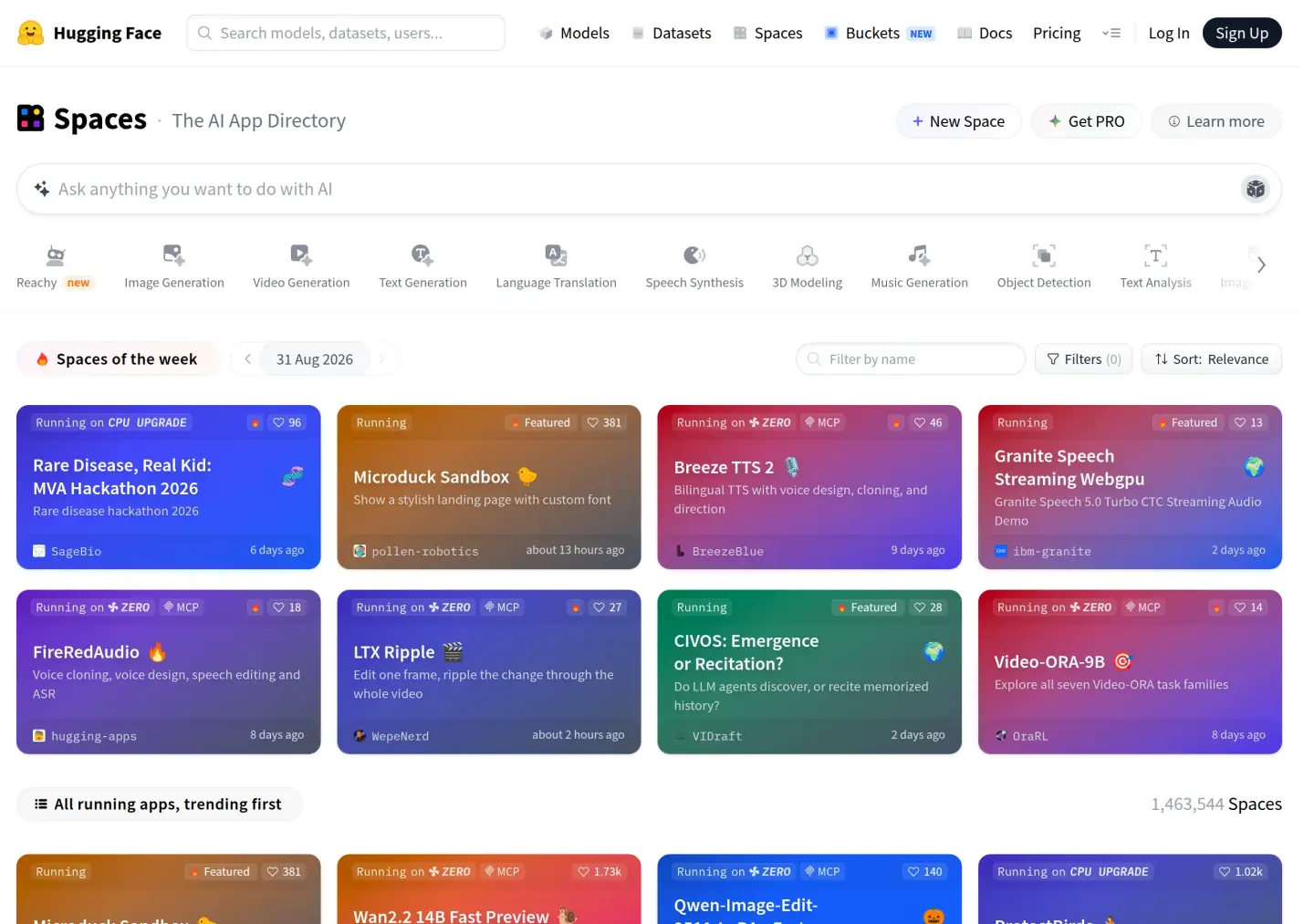Like the Microduck Sandbox space (381 hearts)
This screenshot has height=924, width=1314.
click(x=604, y=422)
